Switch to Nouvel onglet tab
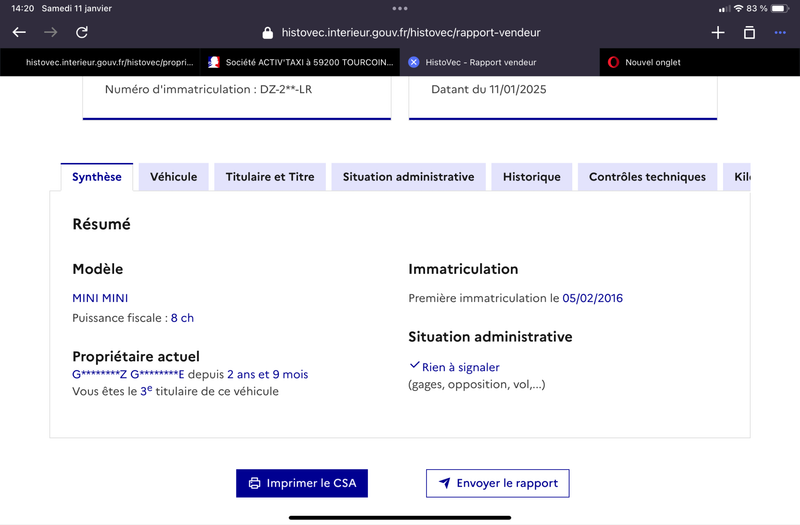Screen dimensions: 800x525 [700, 62]
